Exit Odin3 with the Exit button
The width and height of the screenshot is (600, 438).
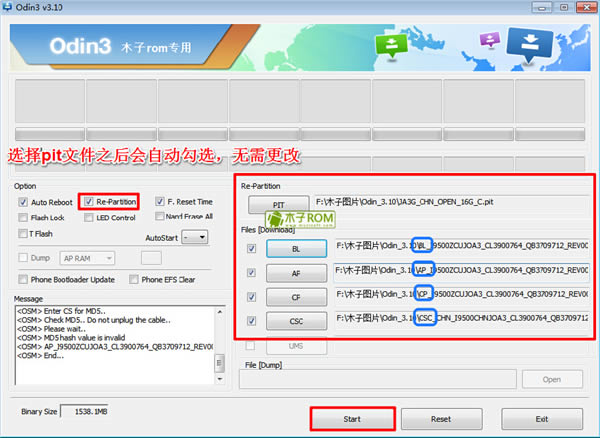pos(543,418)
